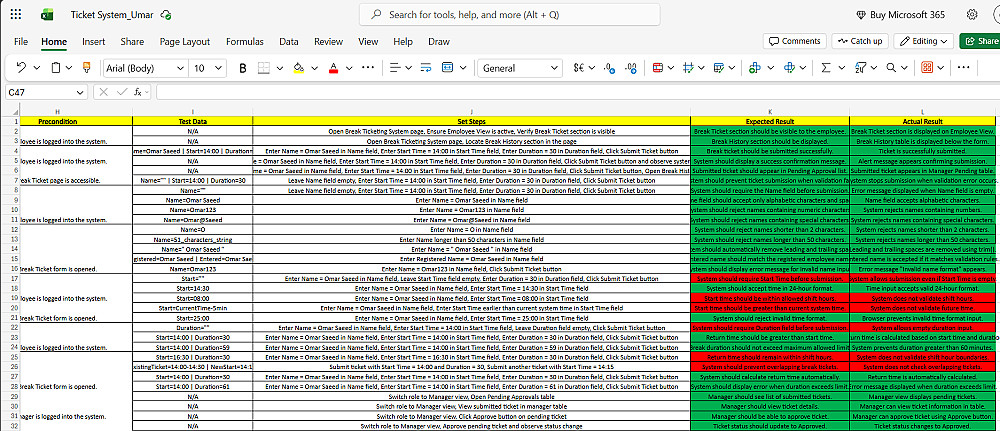Open the app launcher grid
The image size is (1000, 431).
click(16, 14)
